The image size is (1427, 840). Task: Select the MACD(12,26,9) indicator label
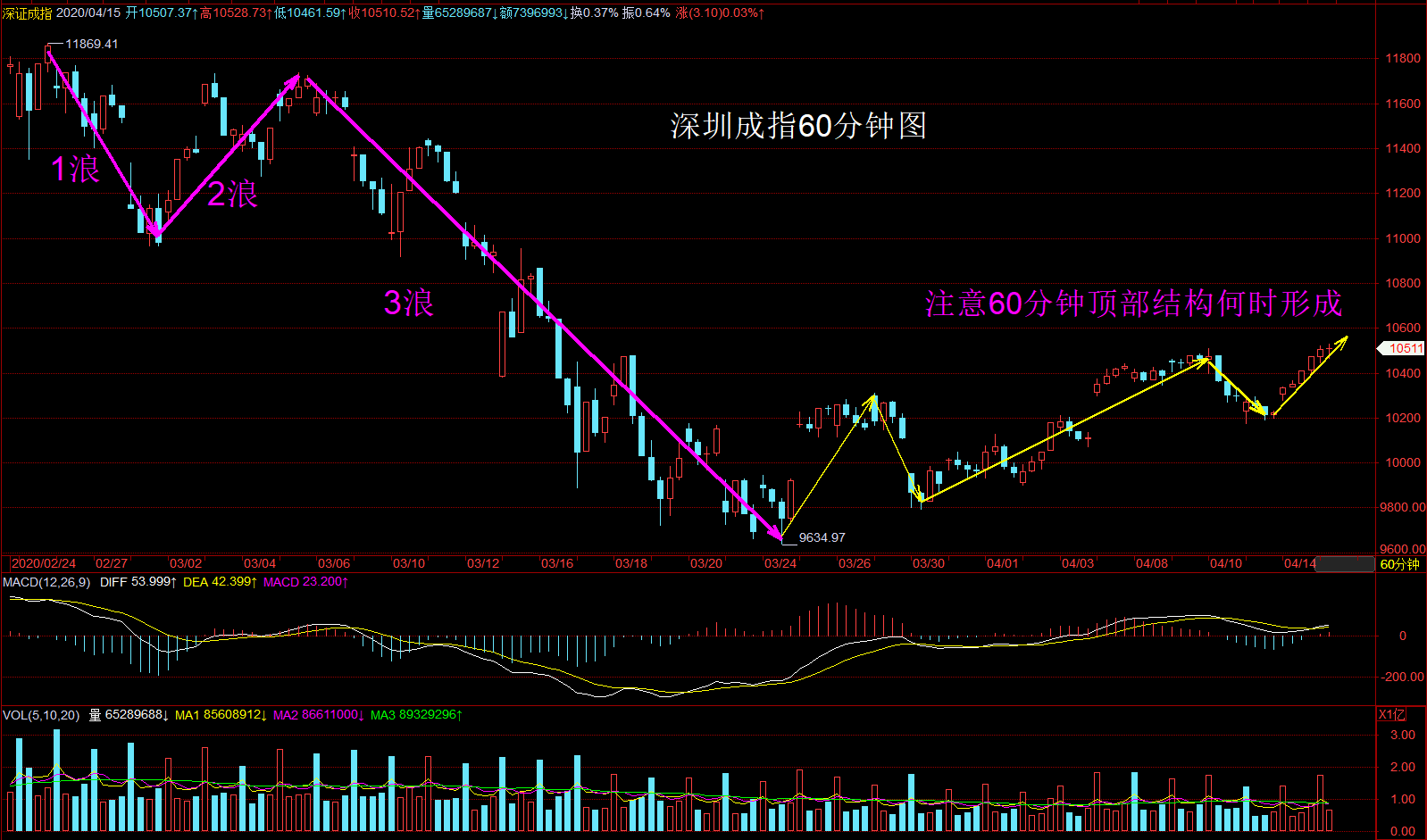coord(46,582)
